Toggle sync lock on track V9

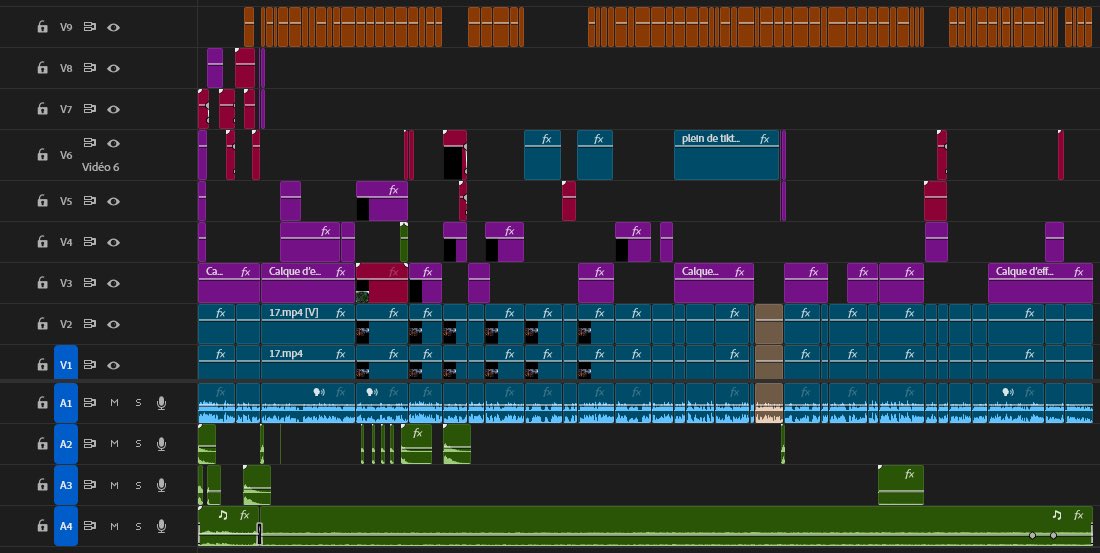[90, 27]
